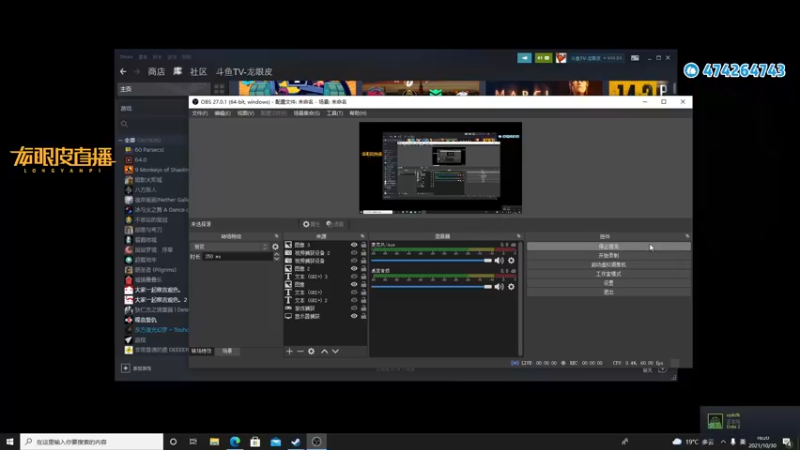Click the 停止推流 button

pyautogui.click(x=609, y=246)
